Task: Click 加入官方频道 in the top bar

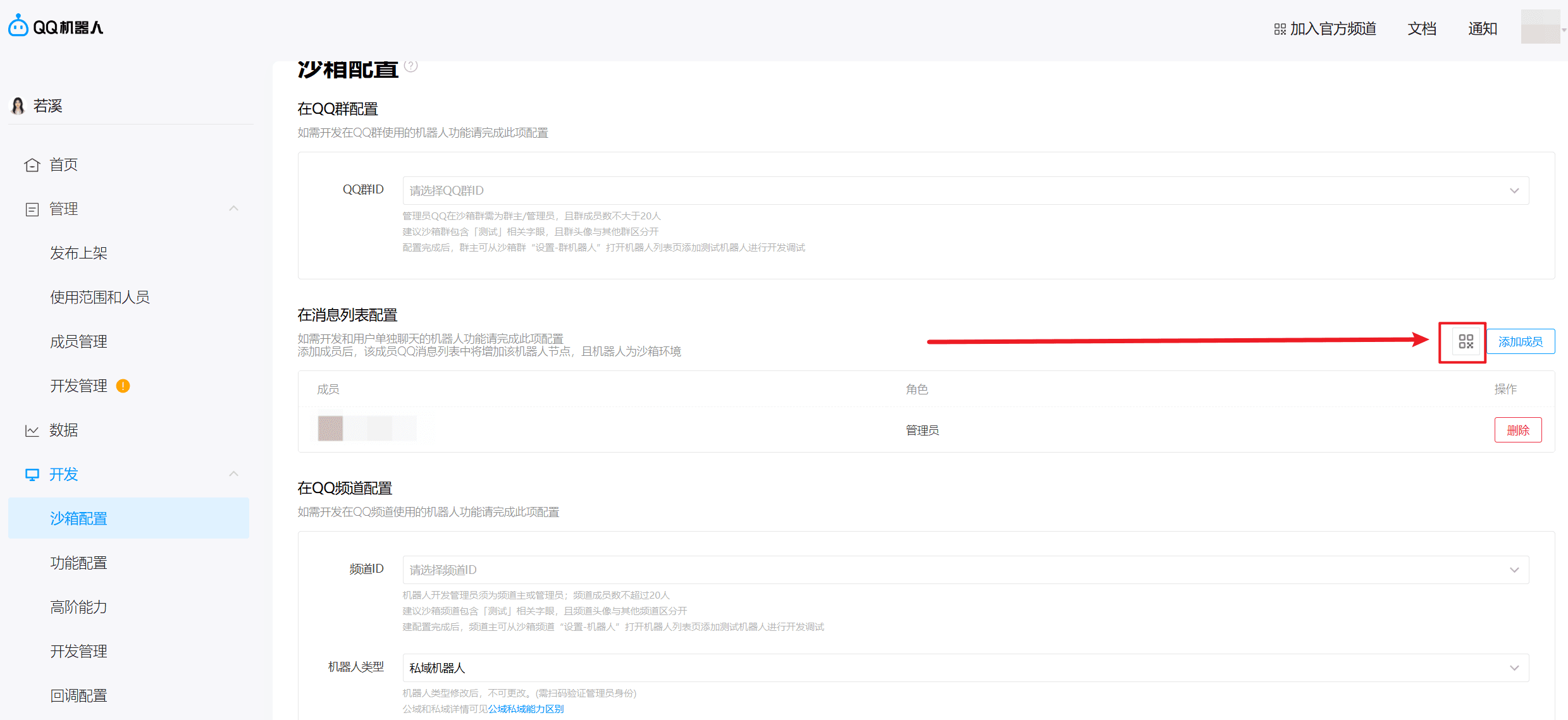Action: tap(1333, 29)
